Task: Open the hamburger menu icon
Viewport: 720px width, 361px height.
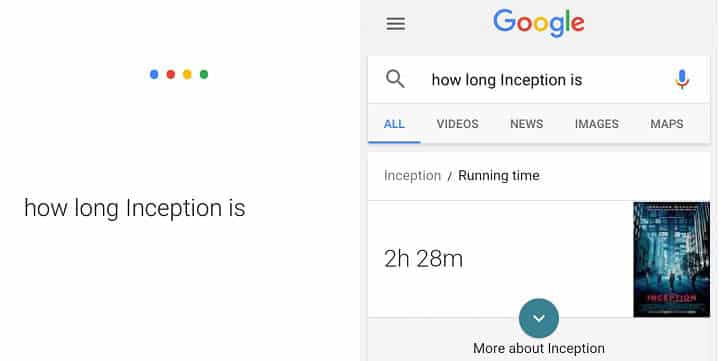Action: click(x=395, y=23)
